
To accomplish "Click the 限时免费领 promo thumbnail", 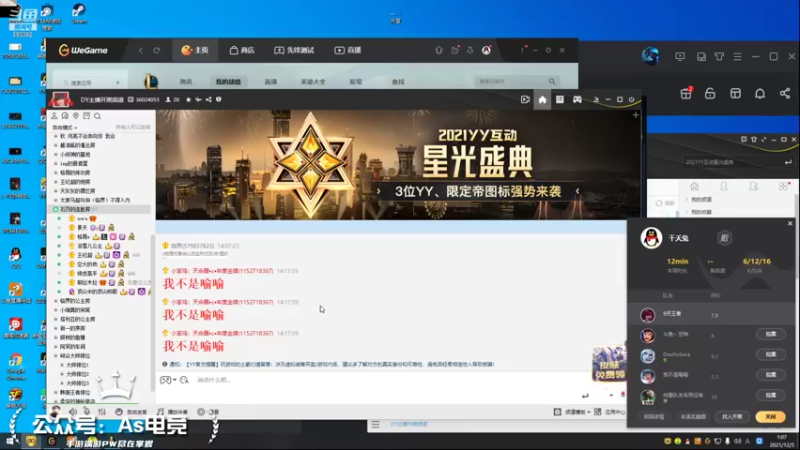I will point(609,363).
